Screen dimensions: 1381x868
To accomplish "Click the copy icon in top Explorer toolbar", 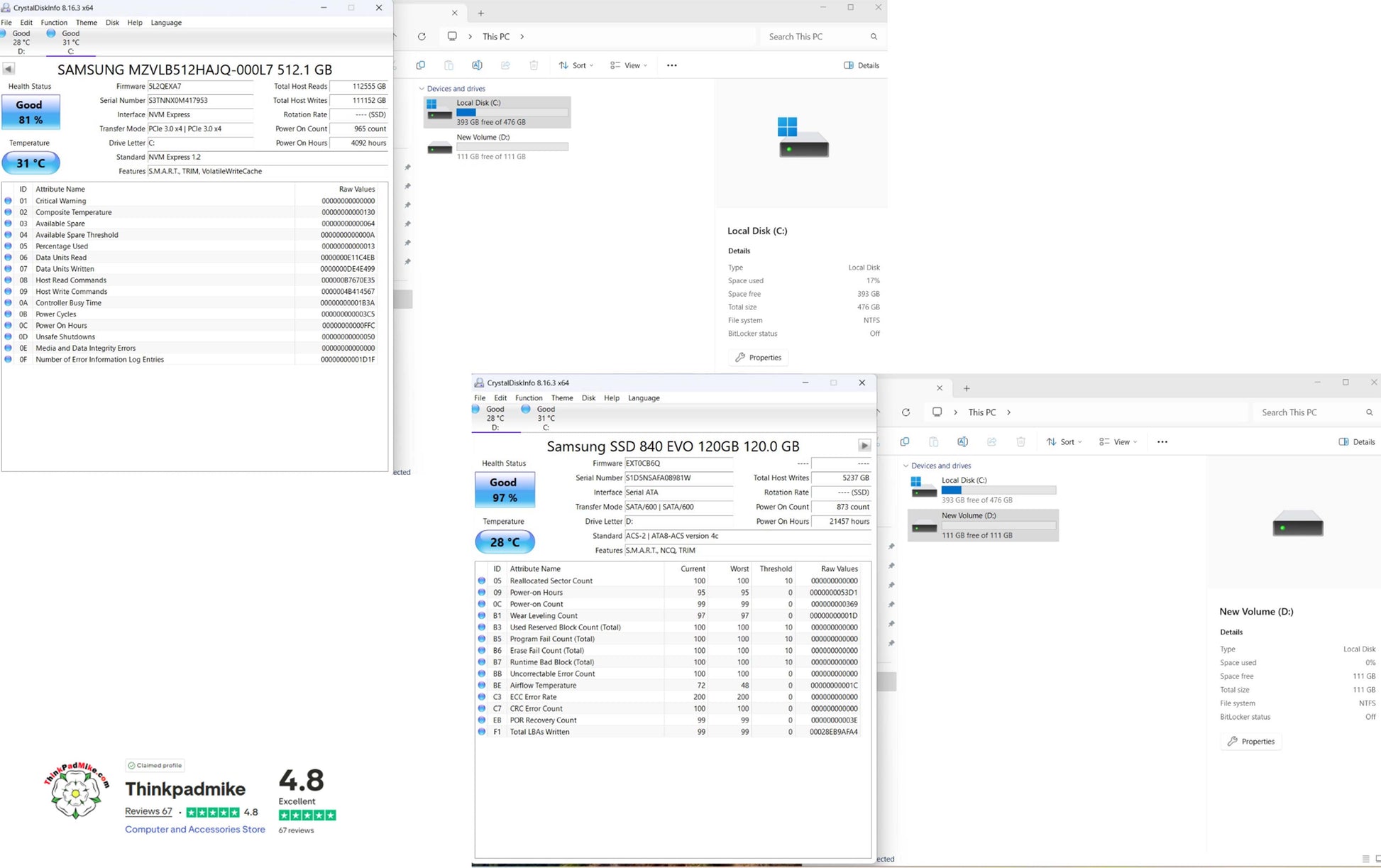I will click(420, 65).
